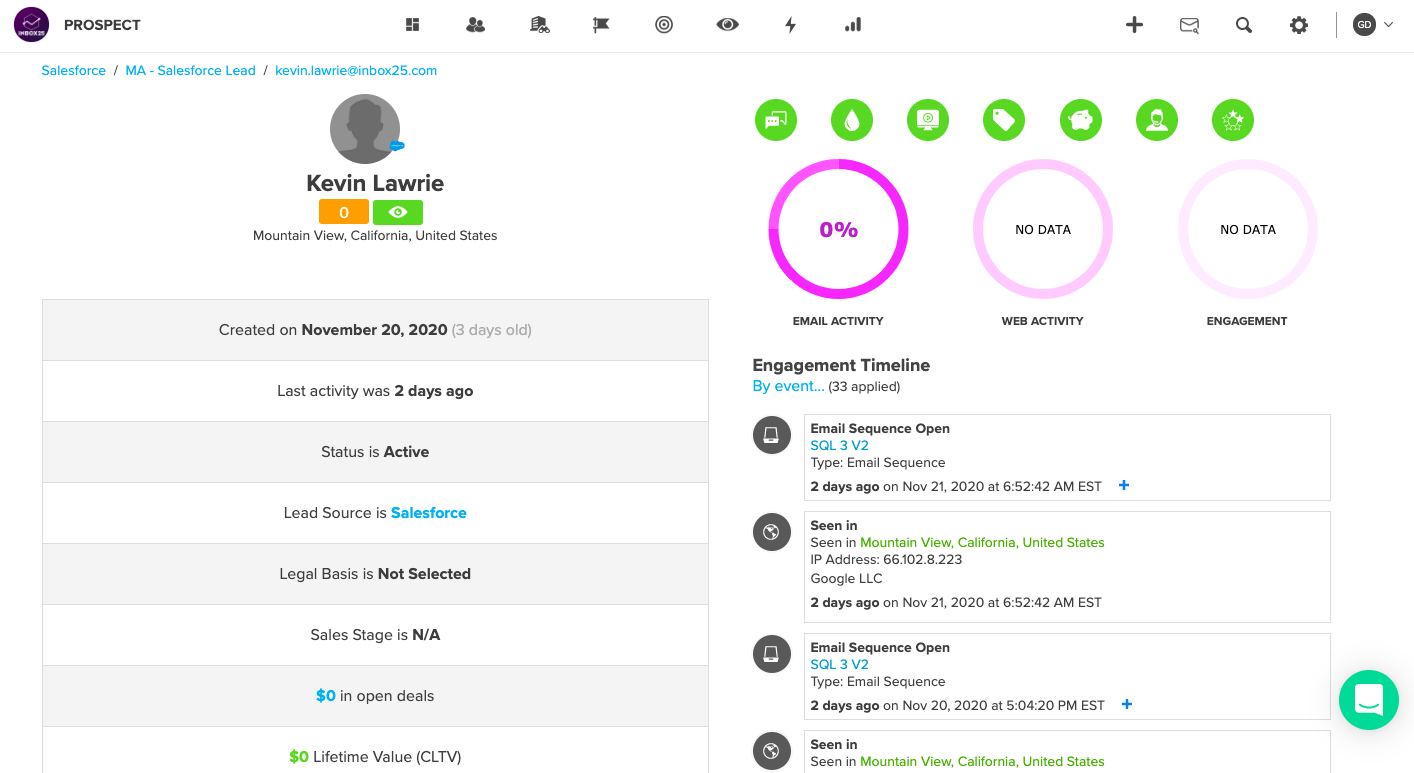
Task: Open the dashboard grid icon
Action: click(412, 25)
